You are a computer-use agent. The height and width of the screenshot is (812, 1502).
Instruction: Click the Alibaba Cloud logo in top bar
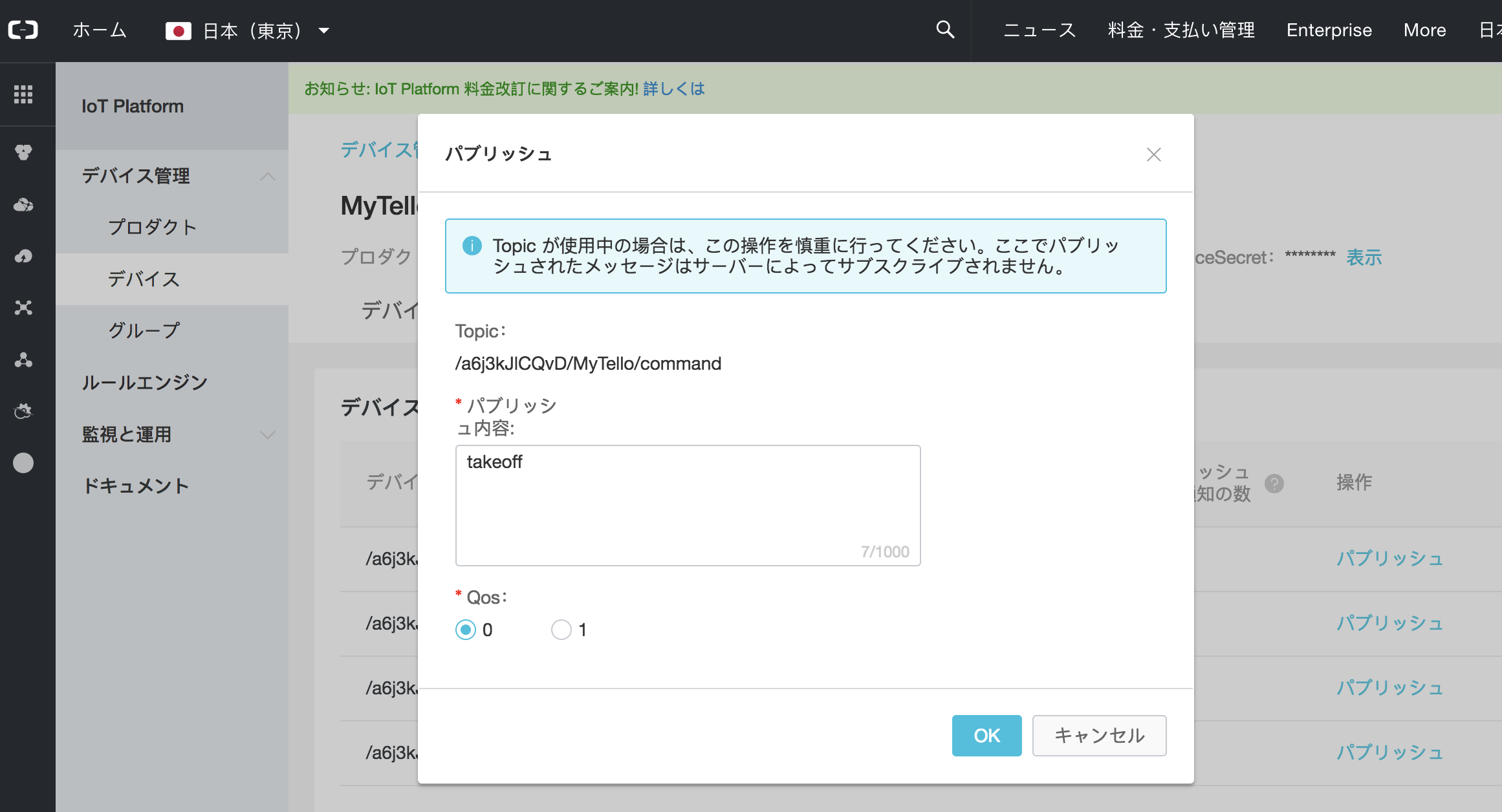pos(23,29)
